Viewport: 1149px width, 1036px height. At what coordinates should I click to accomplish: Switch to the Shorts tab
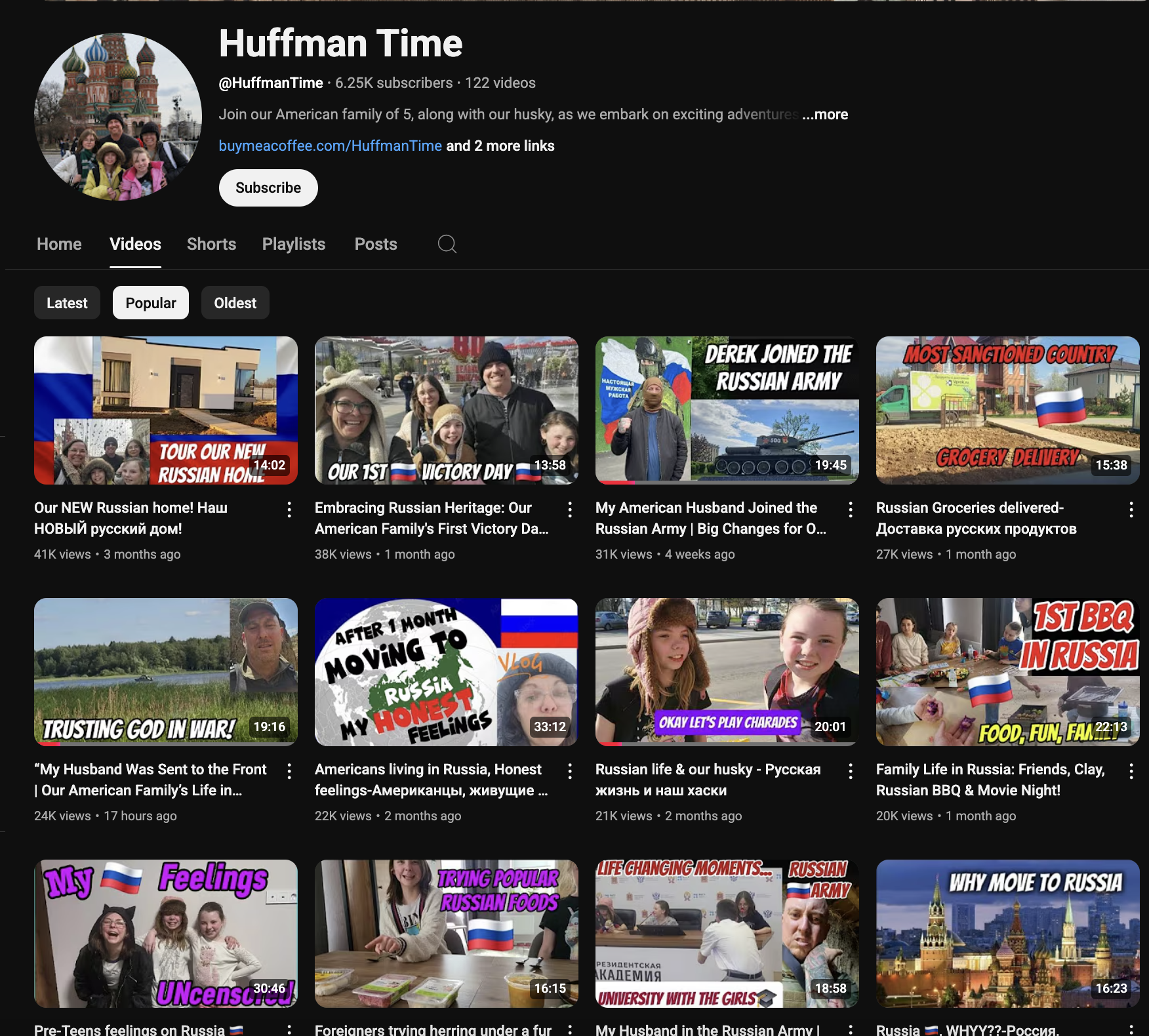211,244
